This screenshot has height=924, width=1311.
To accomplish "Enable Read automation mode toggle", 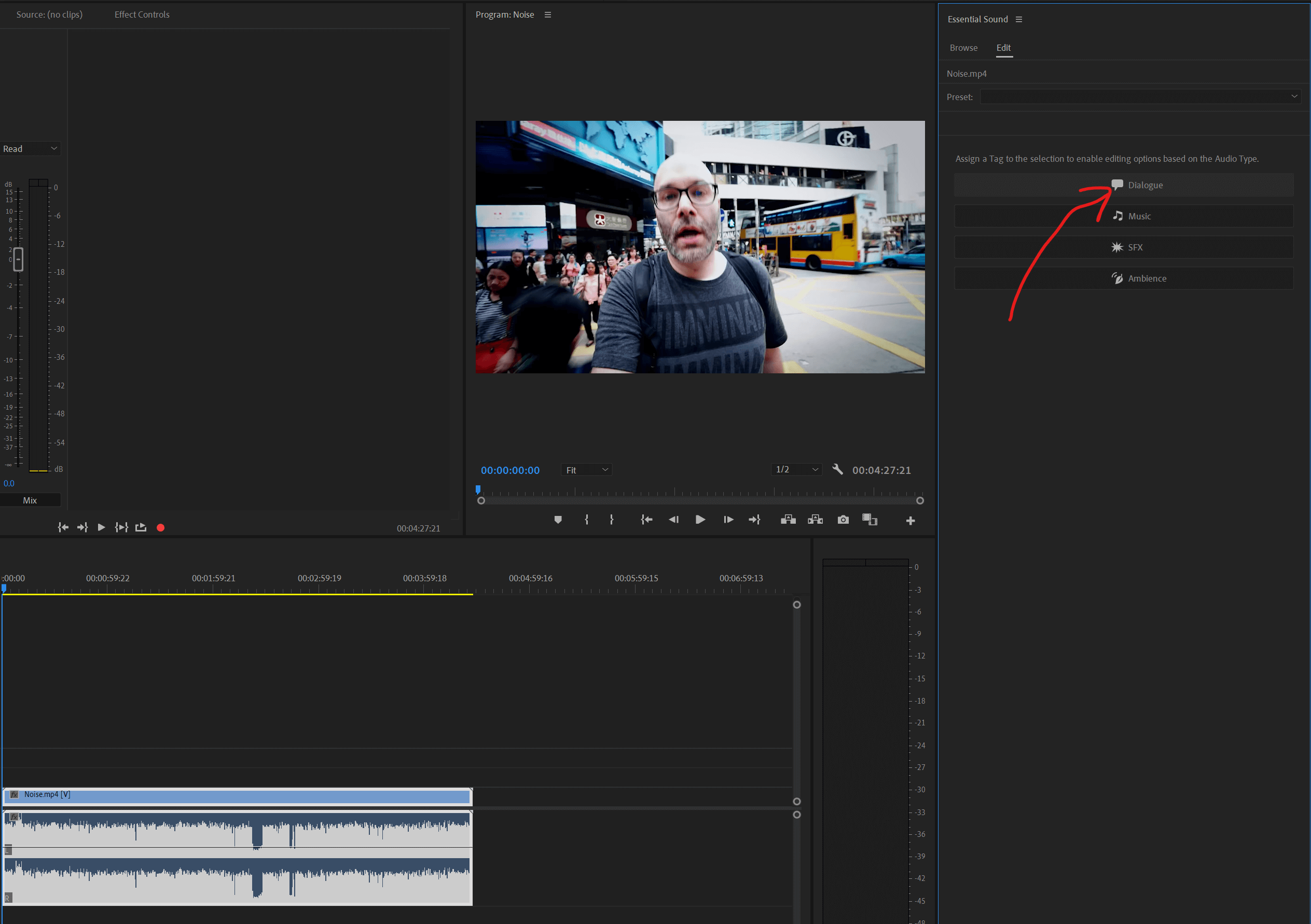I will coord(30,147).
